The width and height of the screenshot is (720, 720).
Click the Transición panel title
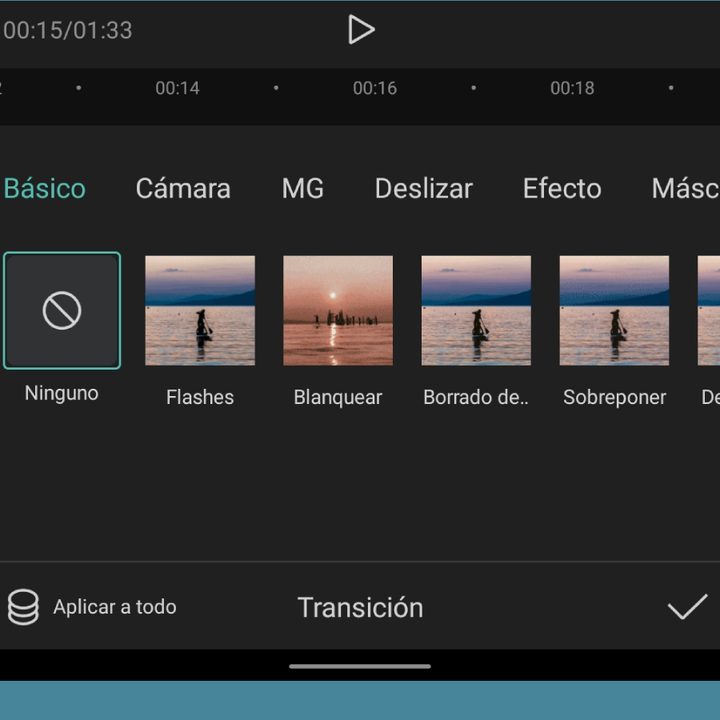click(360, 608)
